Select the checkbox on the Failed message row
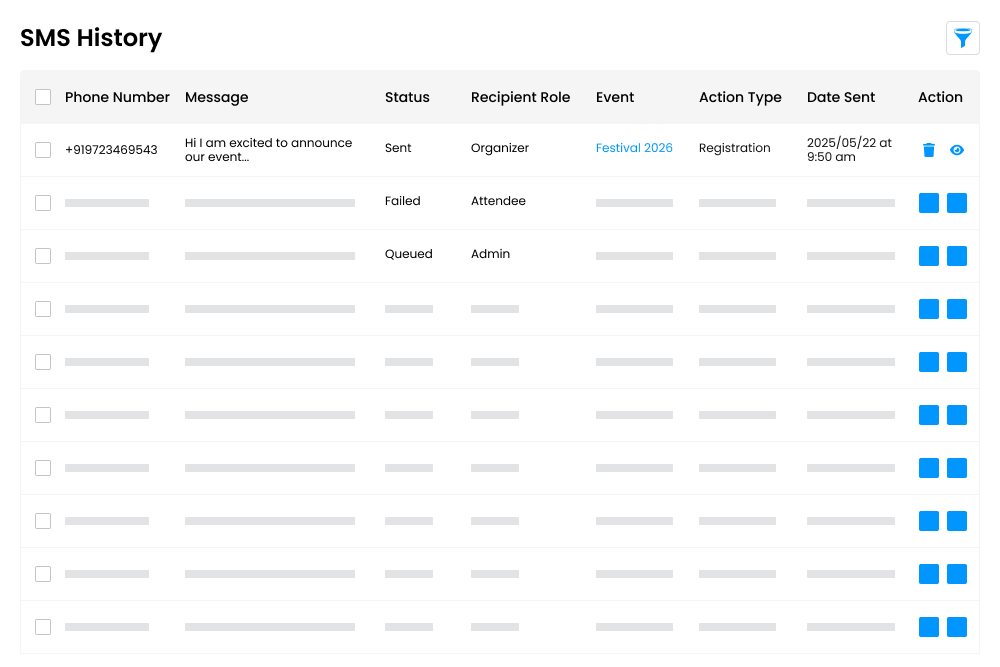This screenshot has width=1000, height=667. [x=43, y=202]
